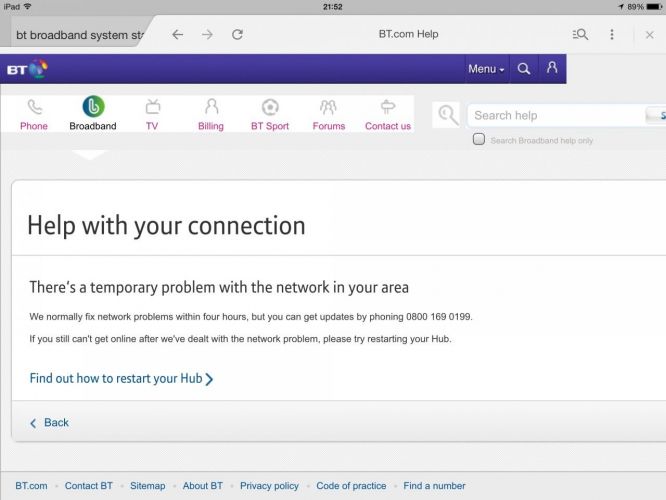The height and width of the screenshot is (500, 666).
Task: Select the Billing help category icon
Action: [x=211, y=106]
